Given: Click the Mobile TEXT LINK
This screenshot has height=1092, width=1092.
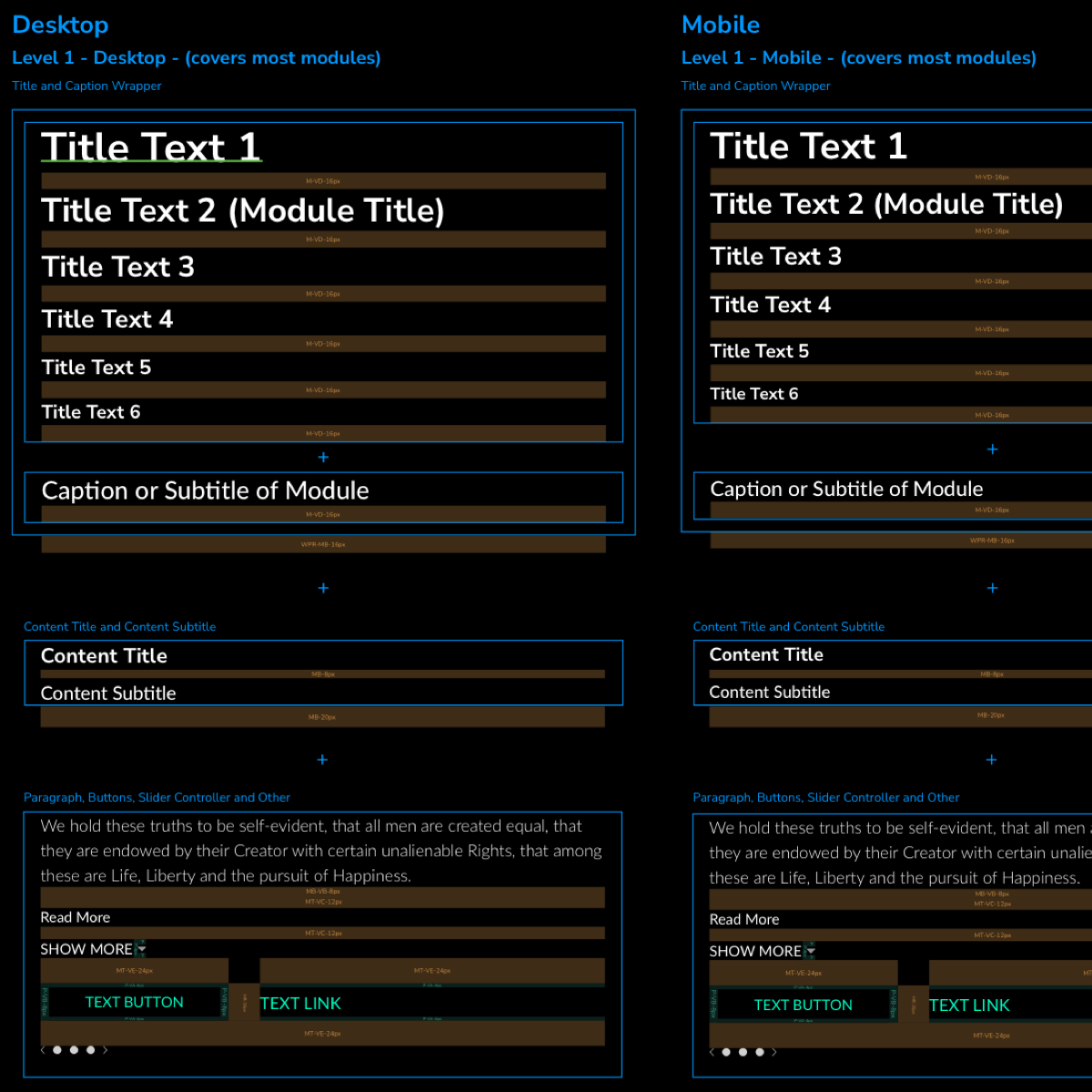Looking at the screenshot, I should (x=969, y=1006).
